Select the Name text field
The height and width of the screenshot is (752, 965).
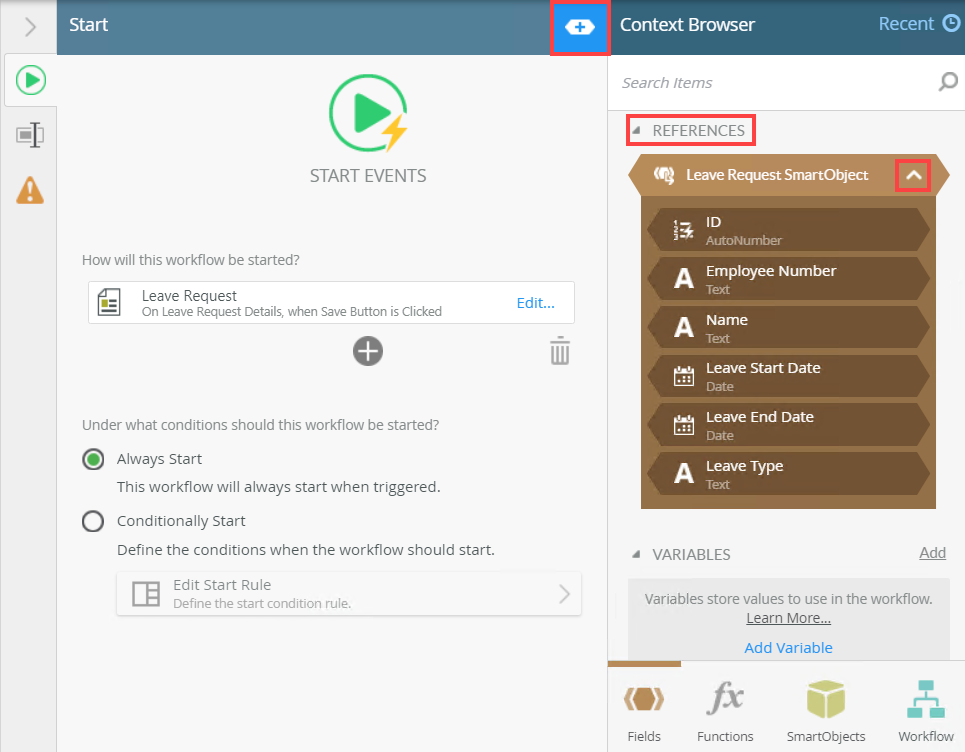pos(788,327)
